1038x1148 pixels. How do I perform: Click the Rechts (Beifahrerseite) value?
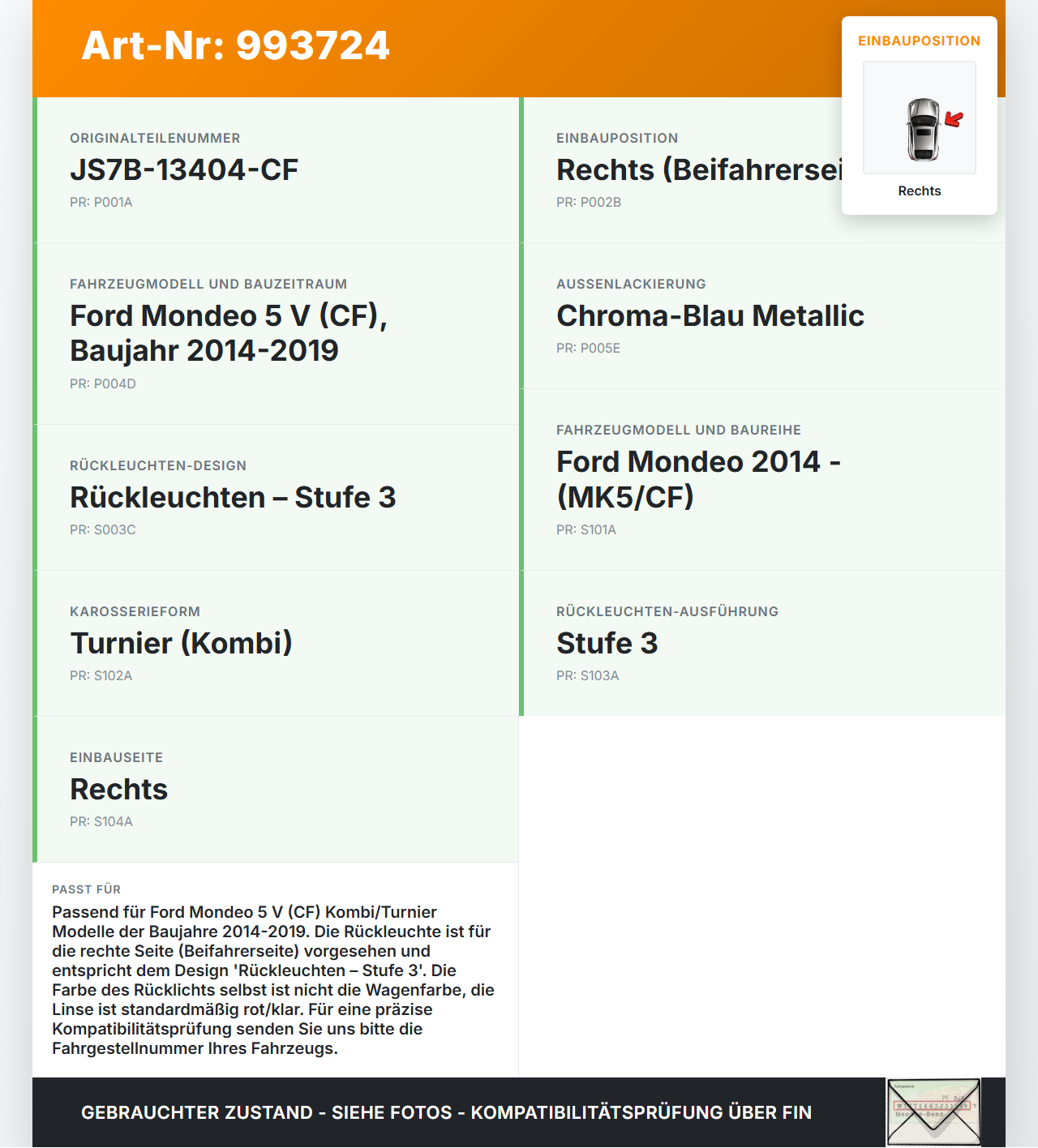[699, 169]
